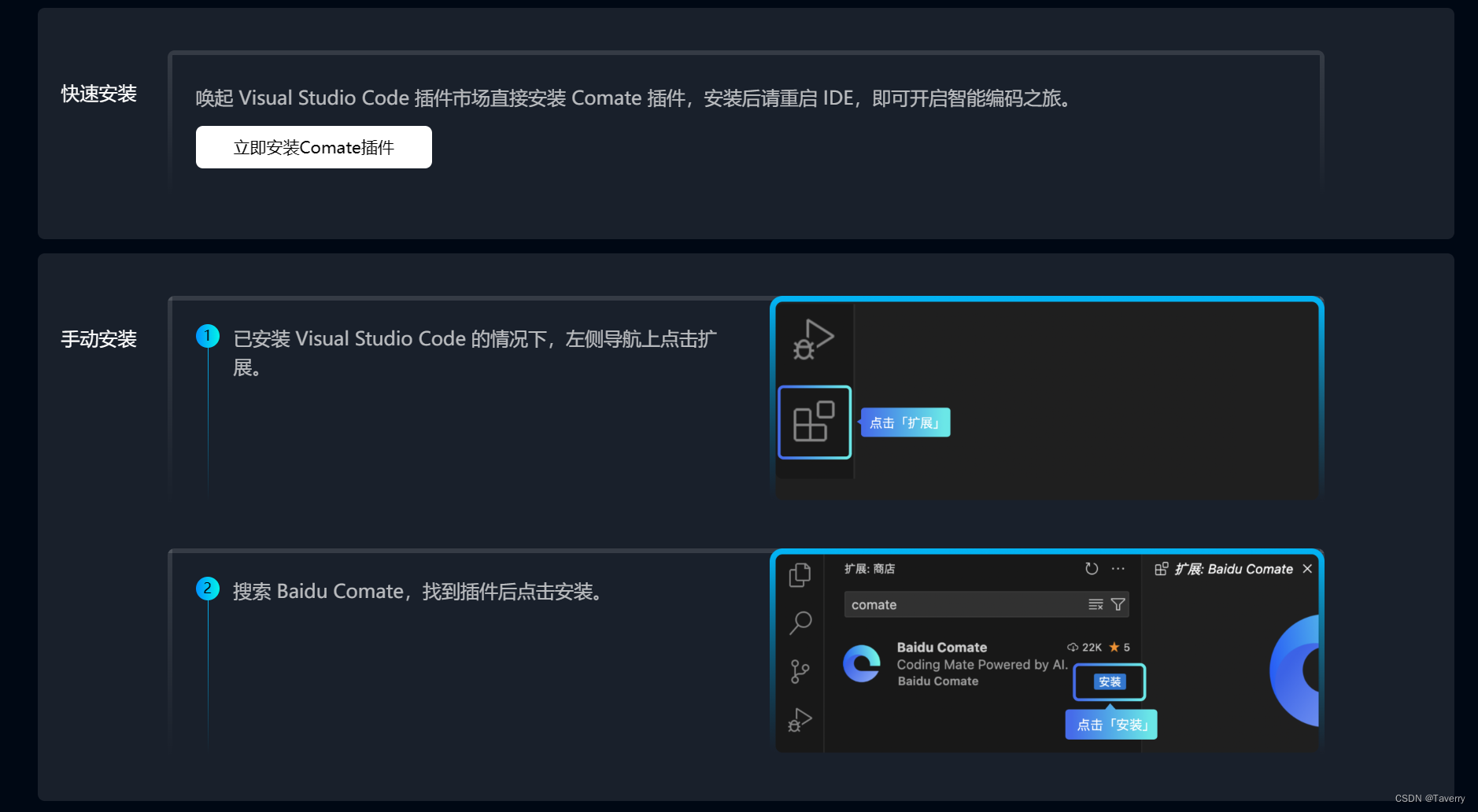The image size is (1478, 812).
Task: Click the 快速安装 section heading
Action: 99,94
